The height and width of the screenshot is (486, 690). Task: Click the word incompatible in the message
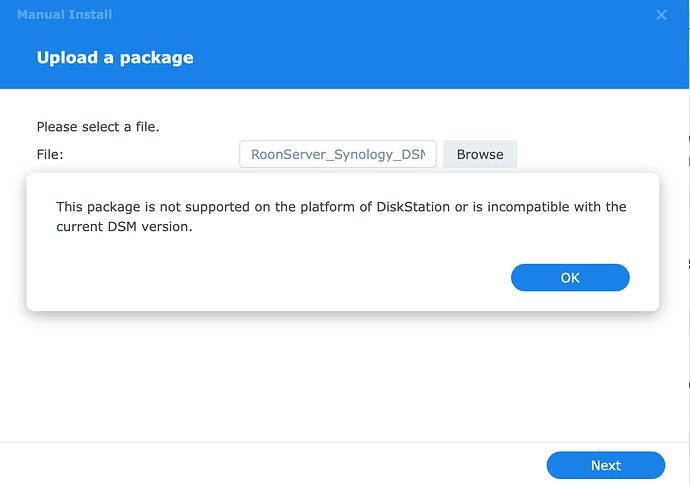coord(528,207)
